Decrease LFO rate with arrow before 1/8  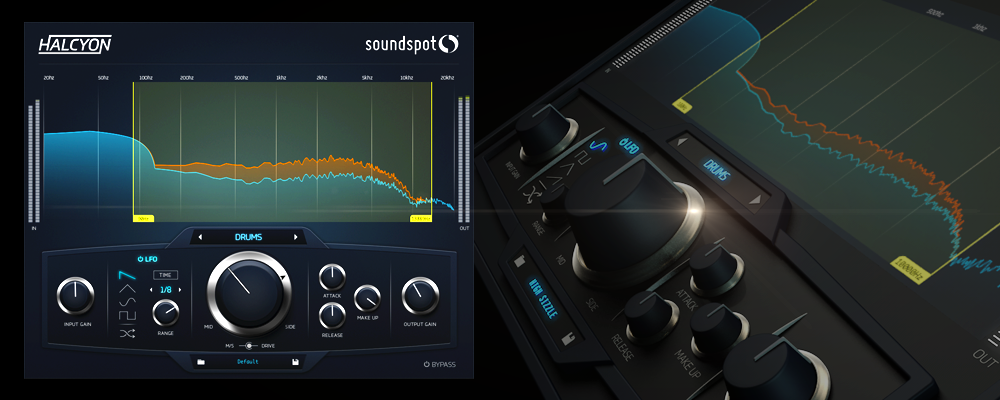coord(151,290)
